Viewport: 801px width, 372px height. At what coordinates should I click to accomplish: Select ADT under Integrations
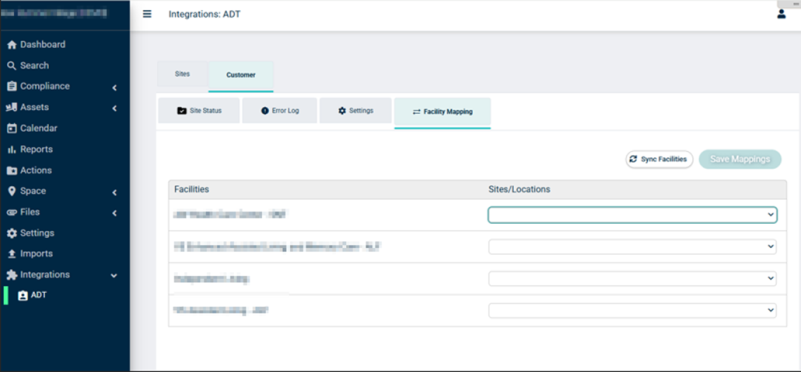(39, 295)
